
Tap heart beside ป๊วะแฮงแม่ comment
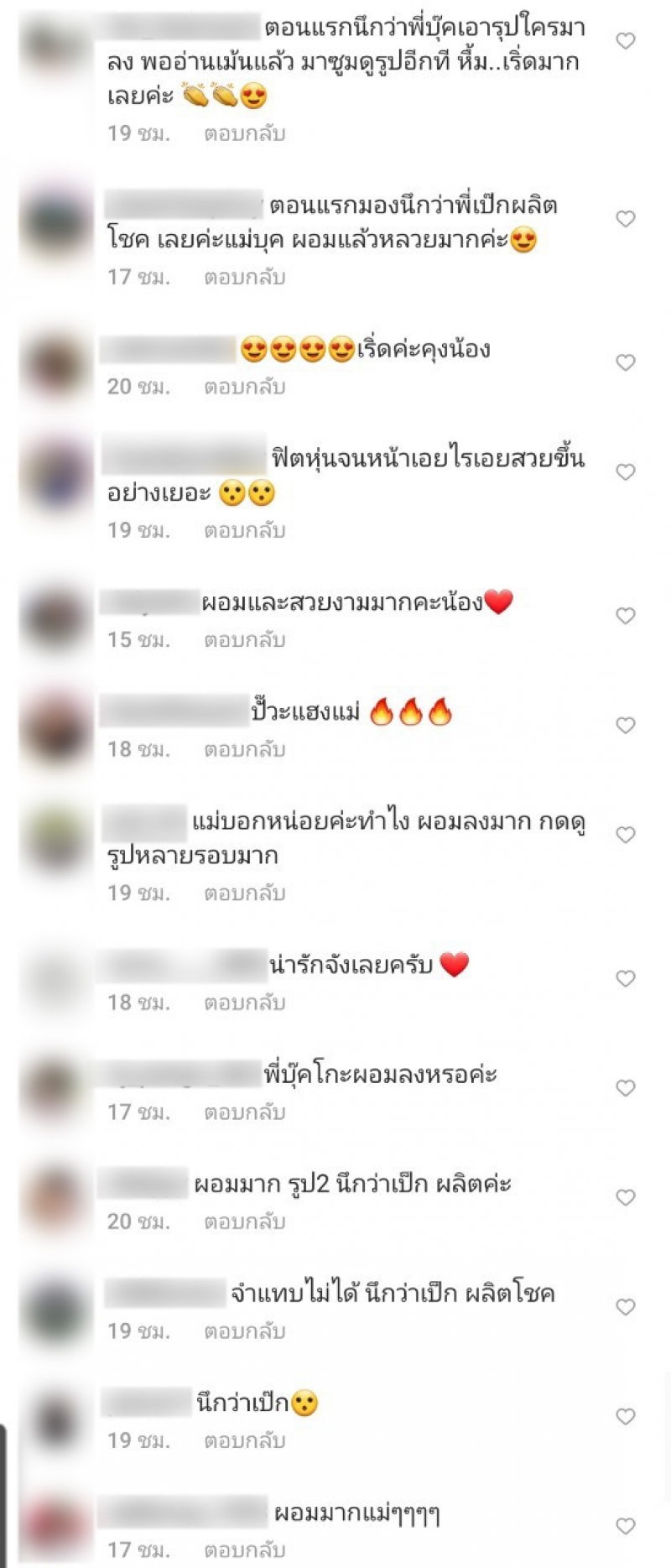(626, 726)
